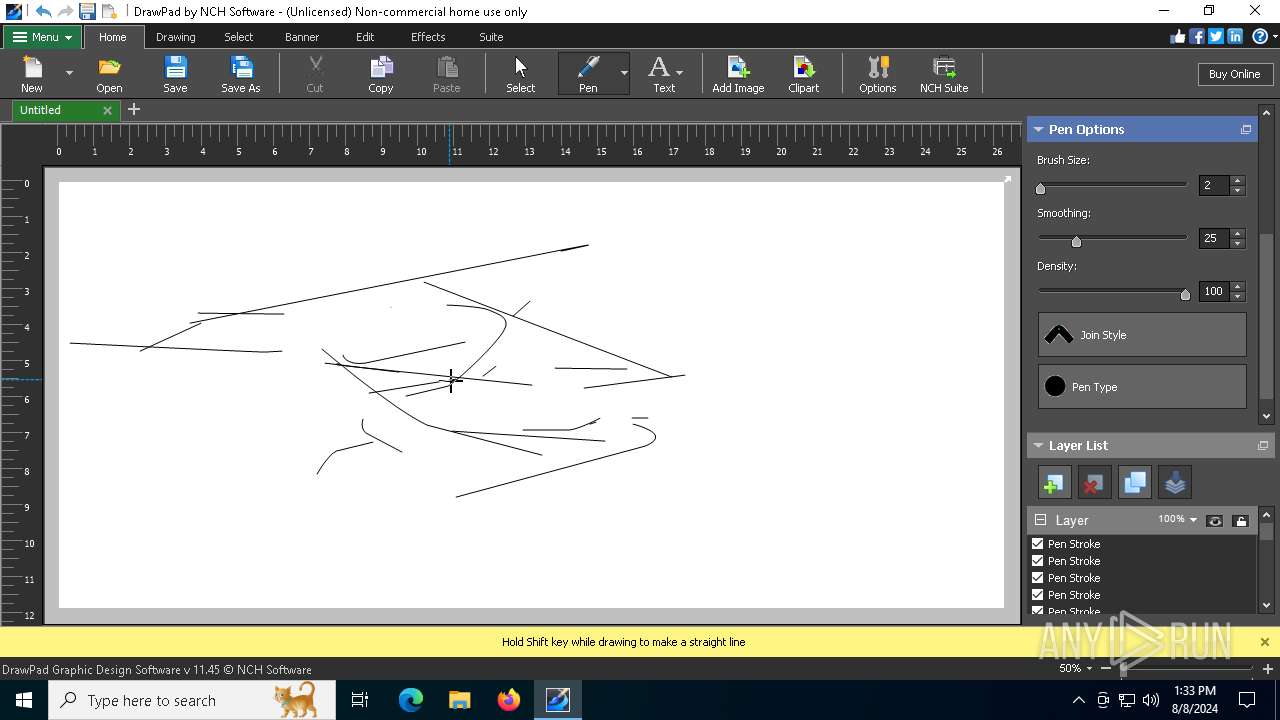Click the Twitter share icon

pos(1216,36)
